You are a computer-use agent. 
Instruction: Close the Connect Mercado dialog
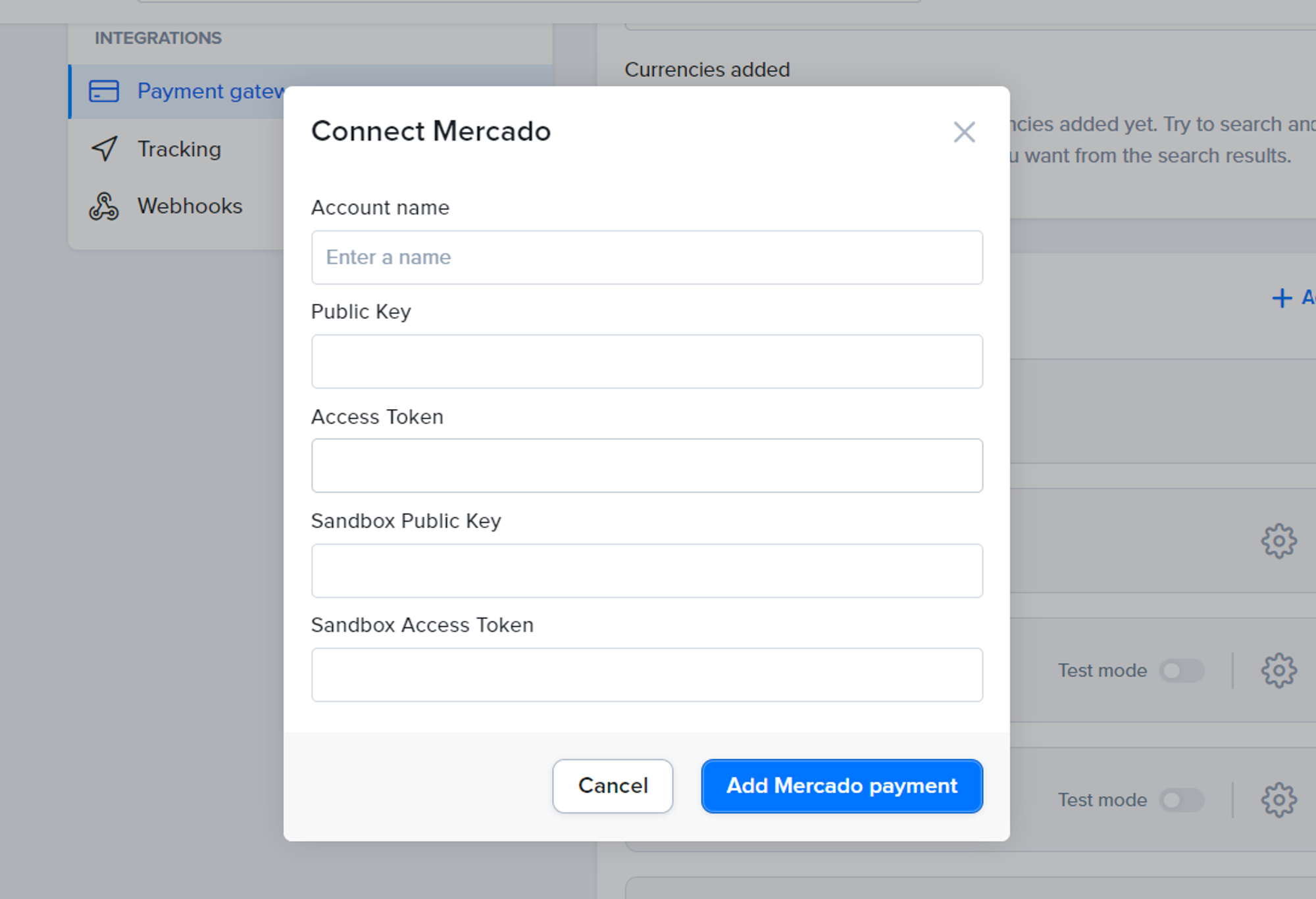tap(964, 132)
